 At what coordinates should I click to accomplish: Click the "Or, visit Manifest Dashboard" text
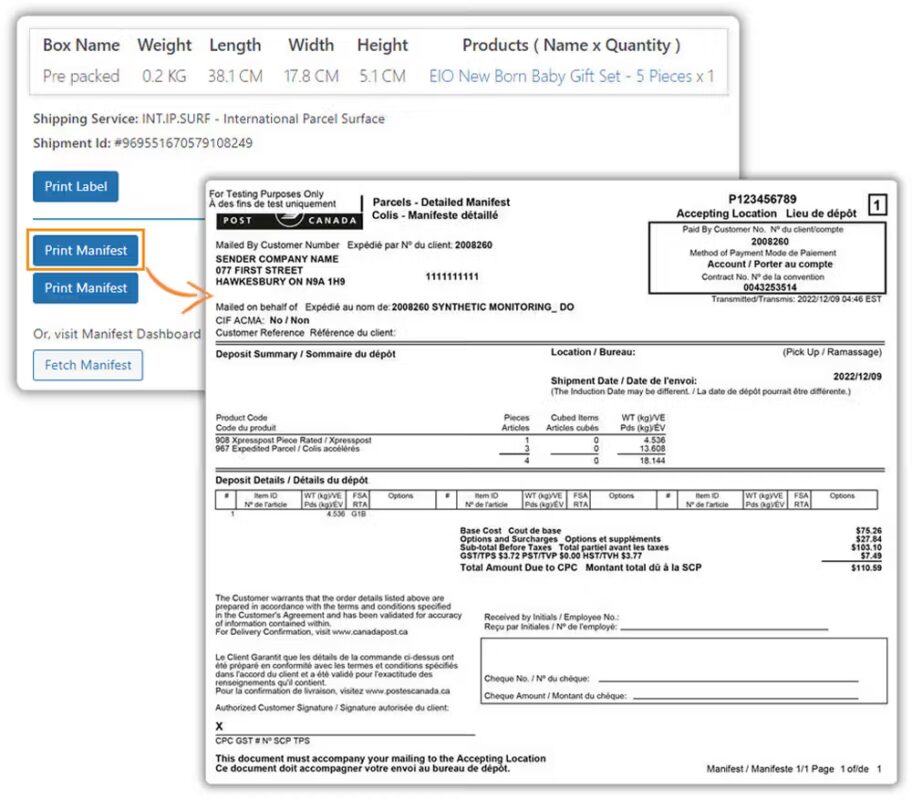tap(117, 334)
